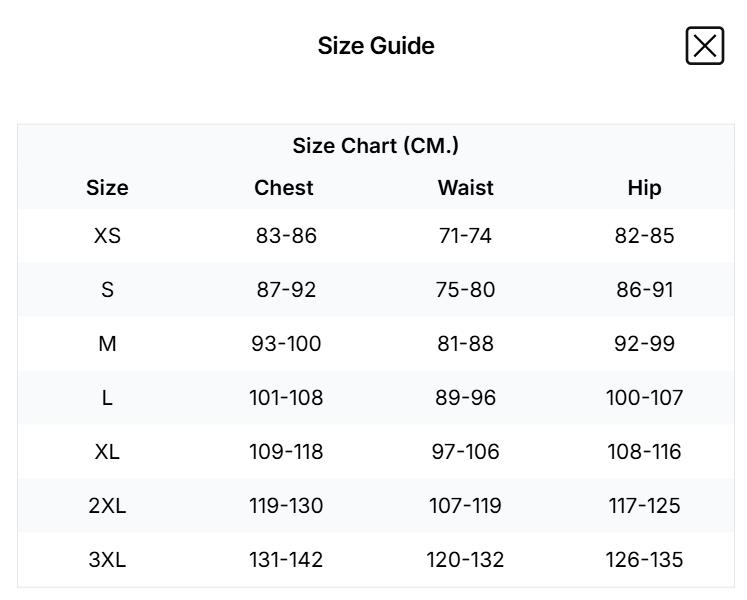Click the Size Guide title
This screenshot has width=747, height=600.
(x=376, y=46)
